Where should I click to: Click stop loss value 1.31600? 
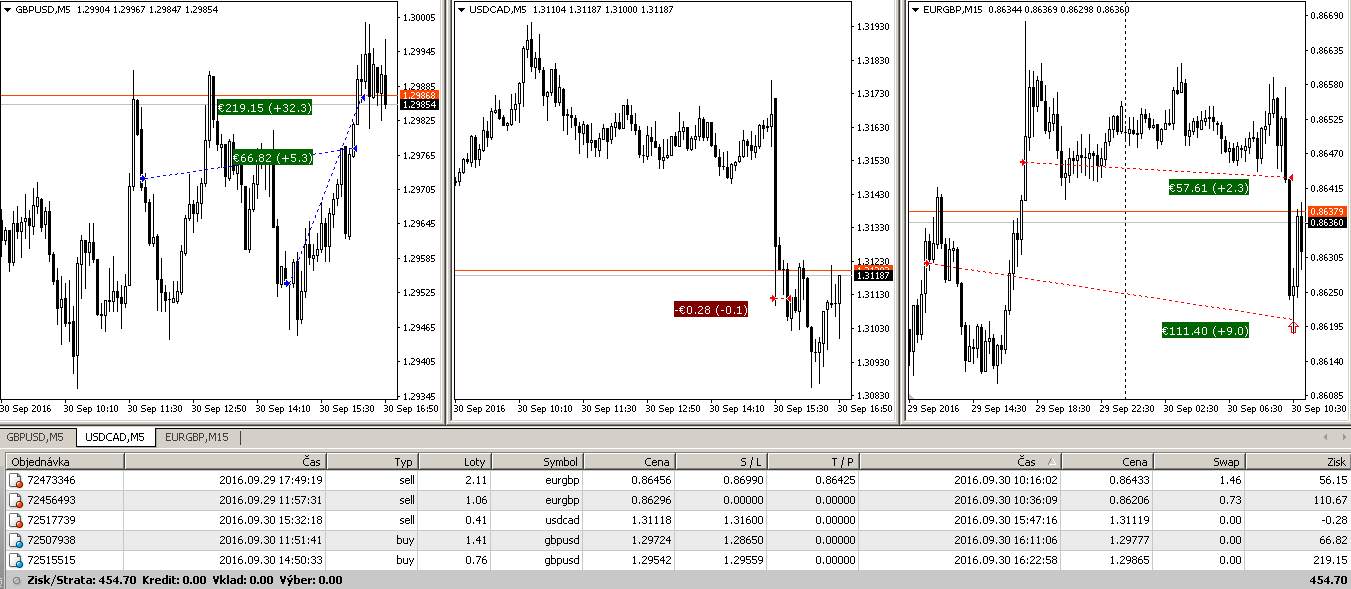[744, 520]
